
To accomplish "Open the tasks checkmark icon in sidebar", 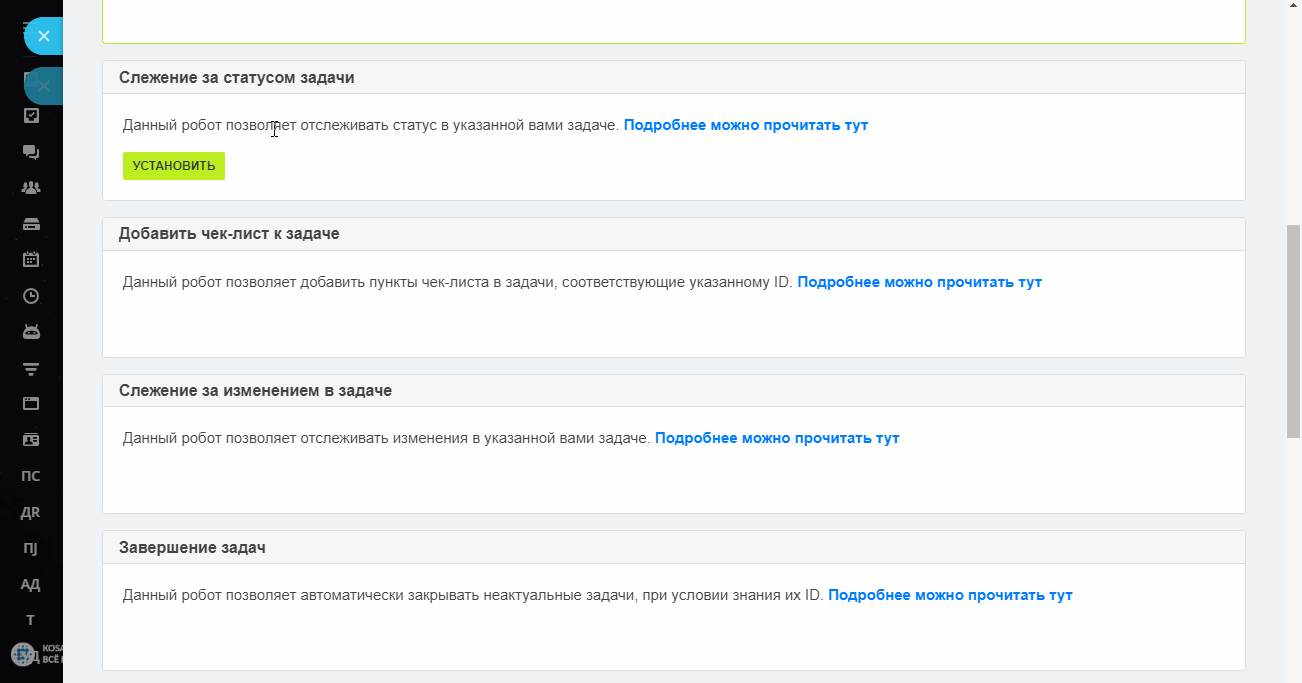I will point(31,116).
